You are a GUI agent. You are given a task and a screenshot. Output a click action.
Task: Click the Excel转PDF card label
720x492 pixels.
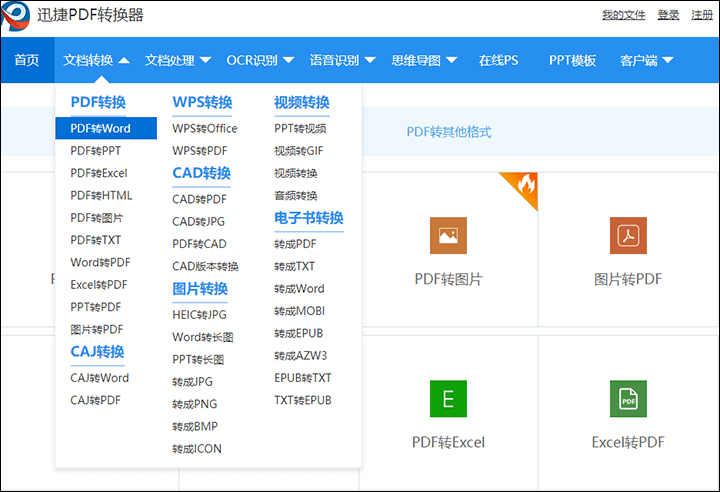pyautogui.click(x=628, y=442)
